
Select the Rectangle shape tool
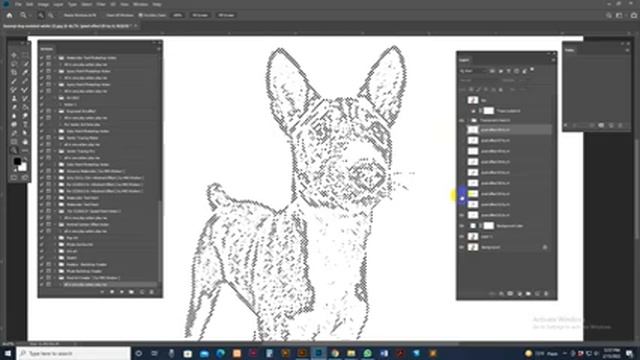coord(14,142)
